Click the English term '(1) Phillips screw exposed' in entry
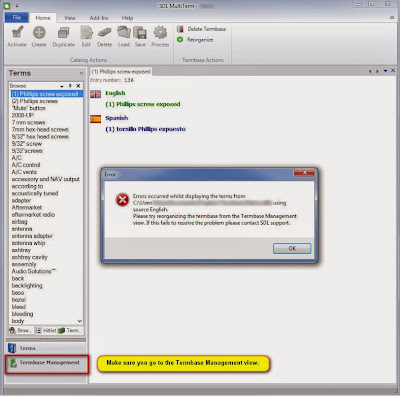 tap(143, 104)
